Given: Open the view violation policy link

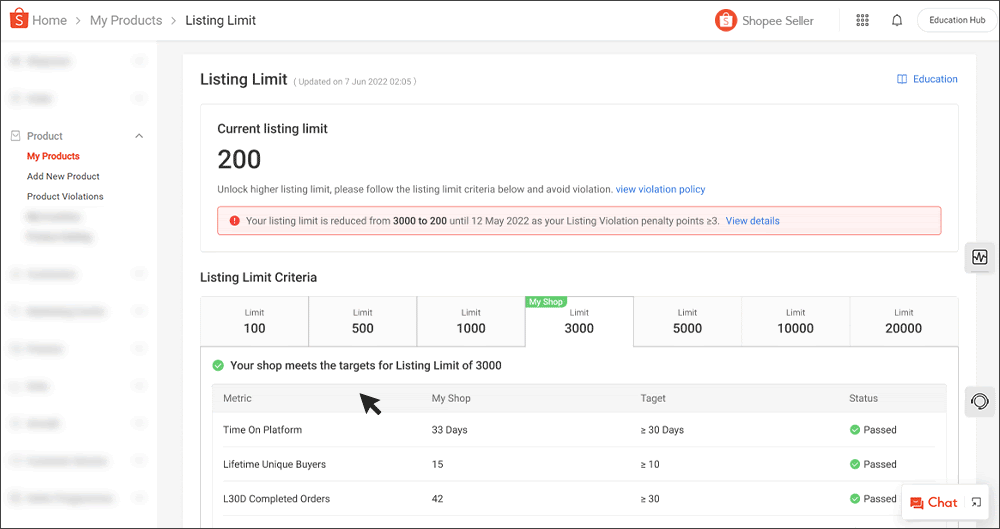Looking at the screenshot, I should (660, 189).
